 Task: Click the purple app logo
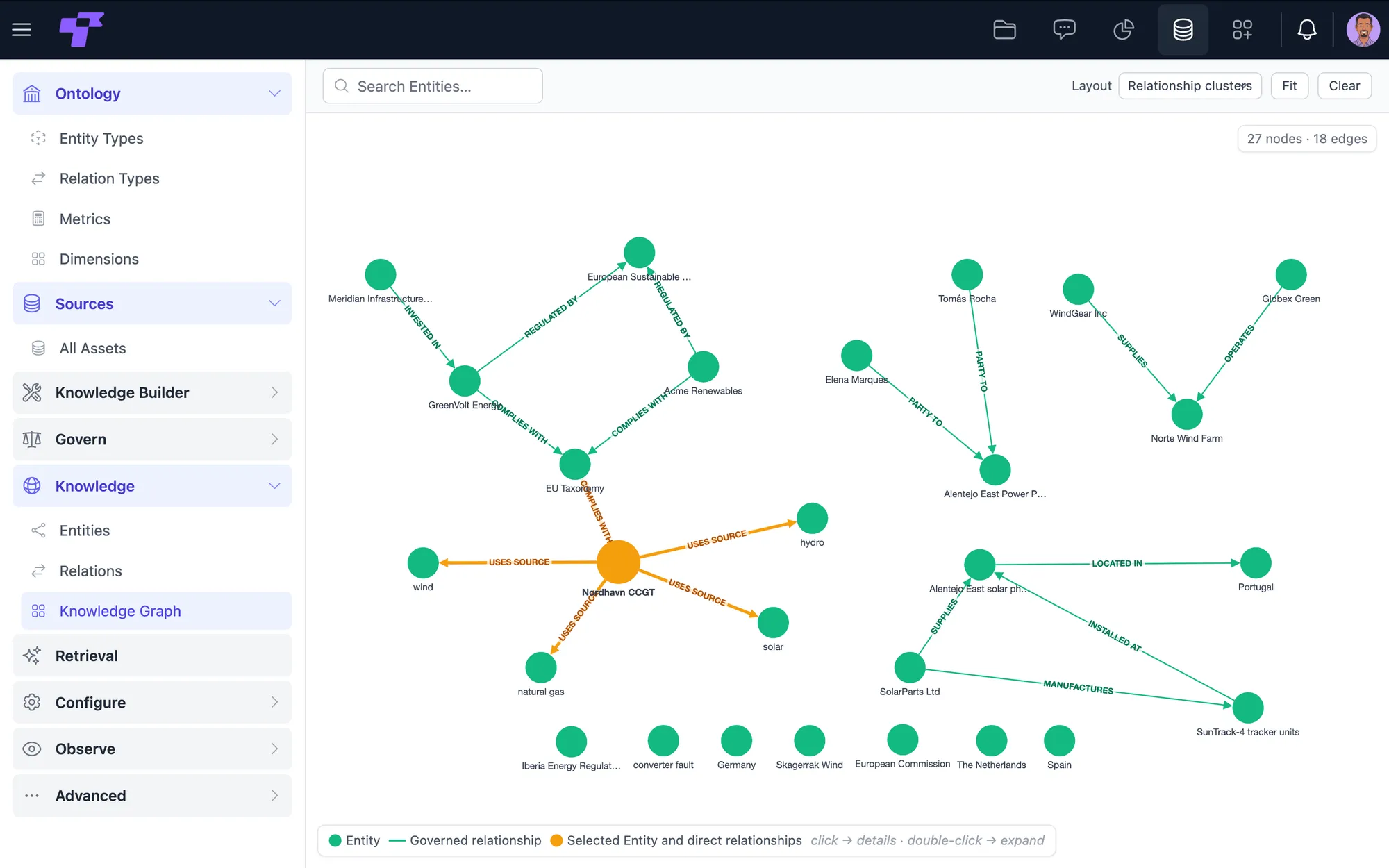[x=81, y=29]
